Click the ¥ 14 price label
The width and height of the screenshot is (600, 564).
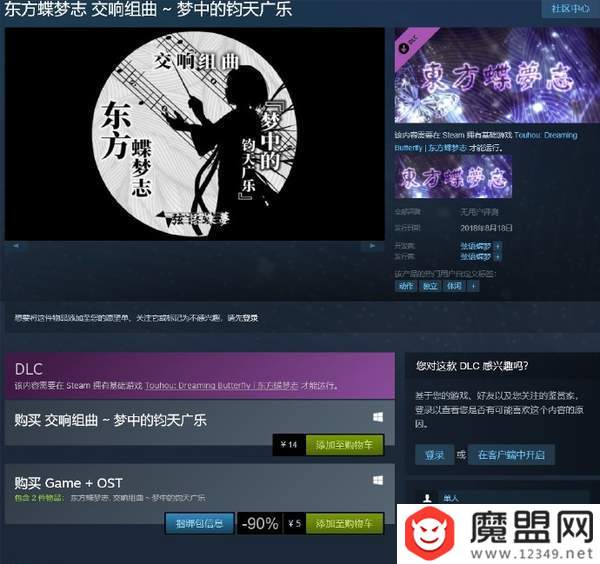point(289,445)
